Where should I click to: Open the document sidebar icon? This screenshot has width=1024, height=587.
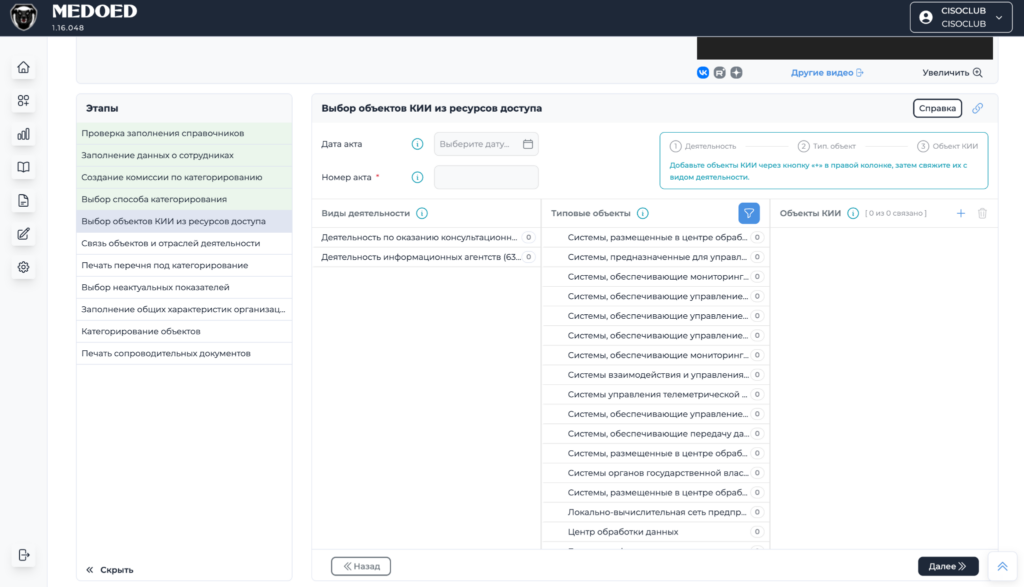[x=24, y=200]
